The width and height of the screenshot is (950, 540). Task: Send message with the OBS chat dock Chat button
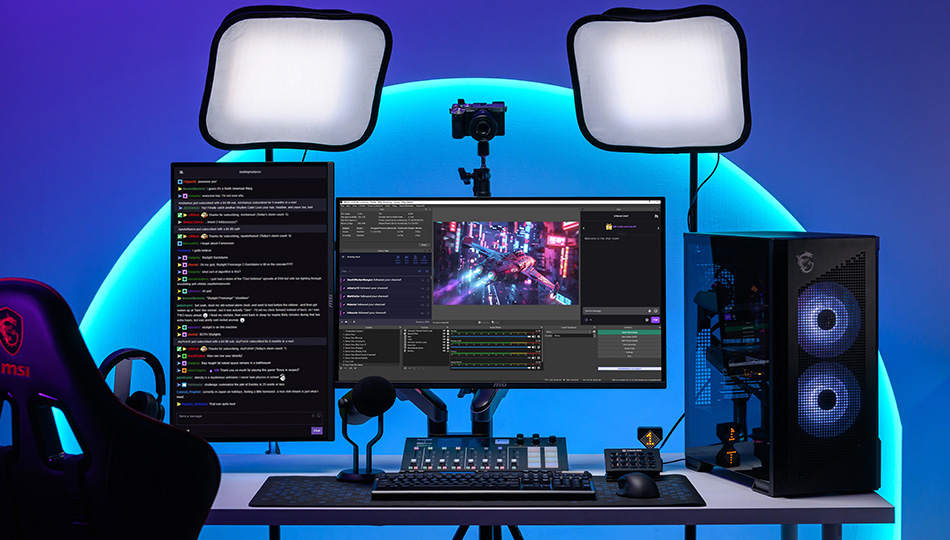656,320
